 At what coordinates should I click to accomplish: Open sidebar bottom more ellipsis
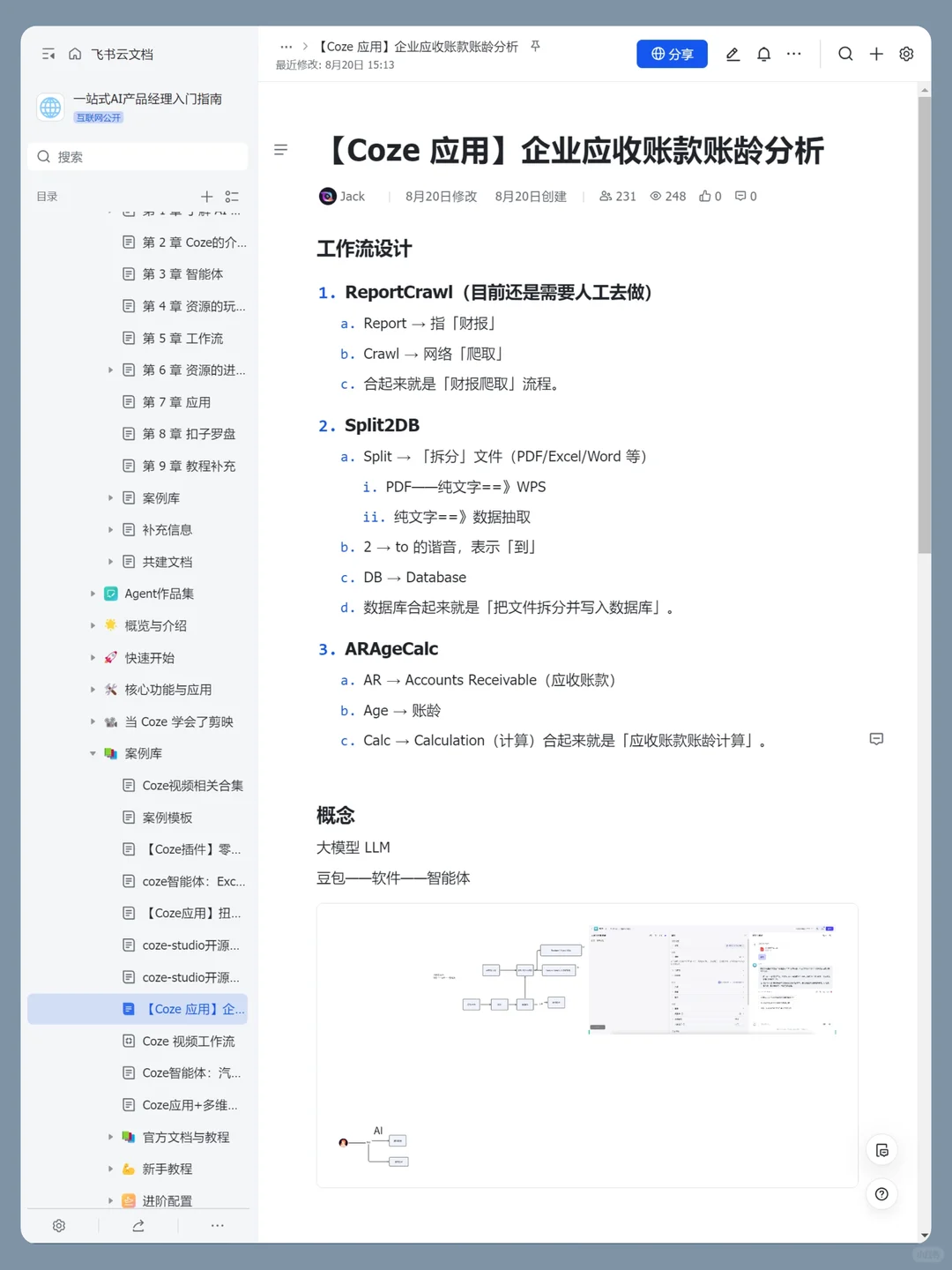218,1226
